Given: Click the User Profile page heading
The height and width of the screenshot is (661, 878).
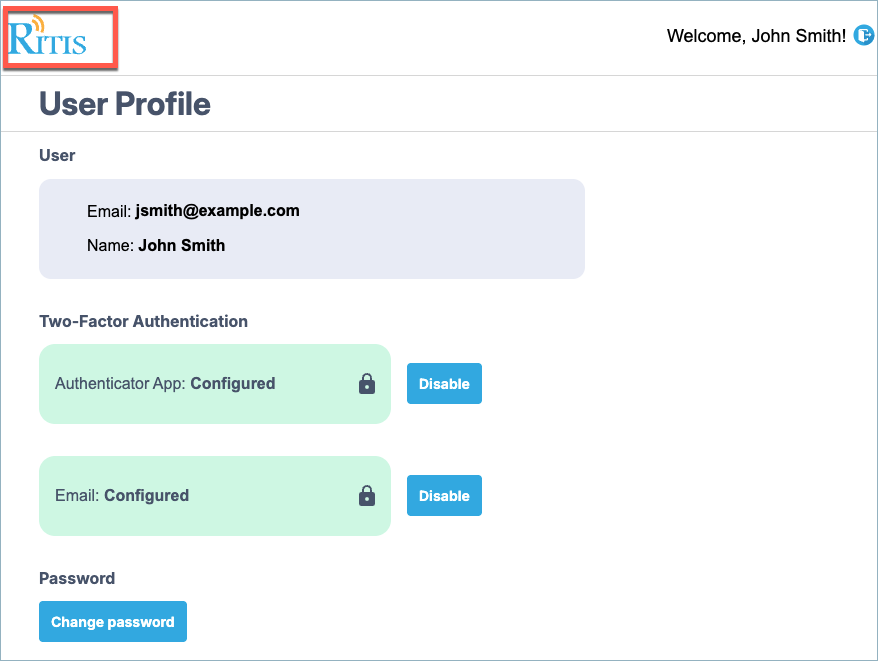Looking at the screenshot, I should pos(125,104).
